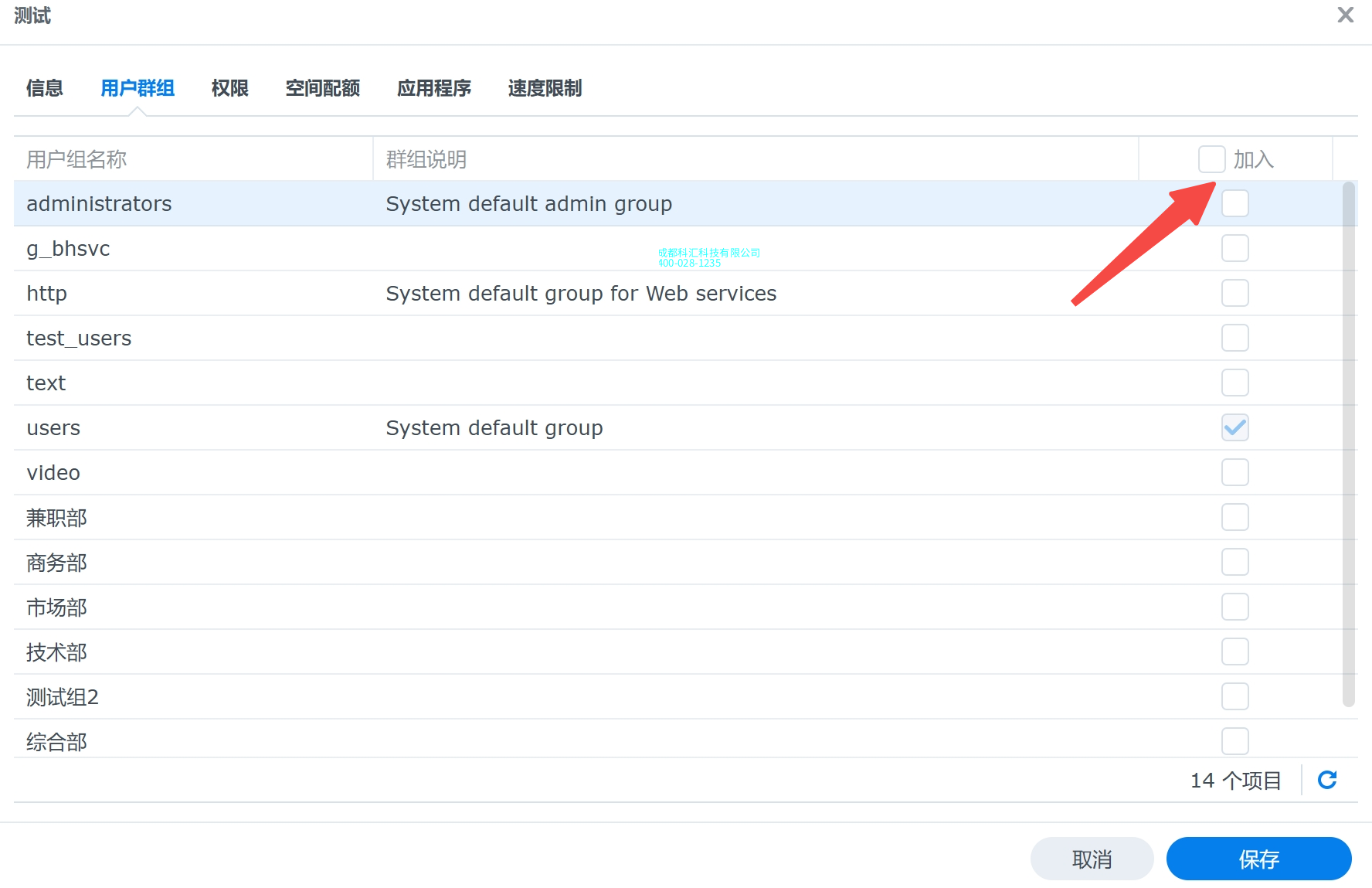
Task: Enable the test_users group checkbox
Action: click(x=1234, y=338)
